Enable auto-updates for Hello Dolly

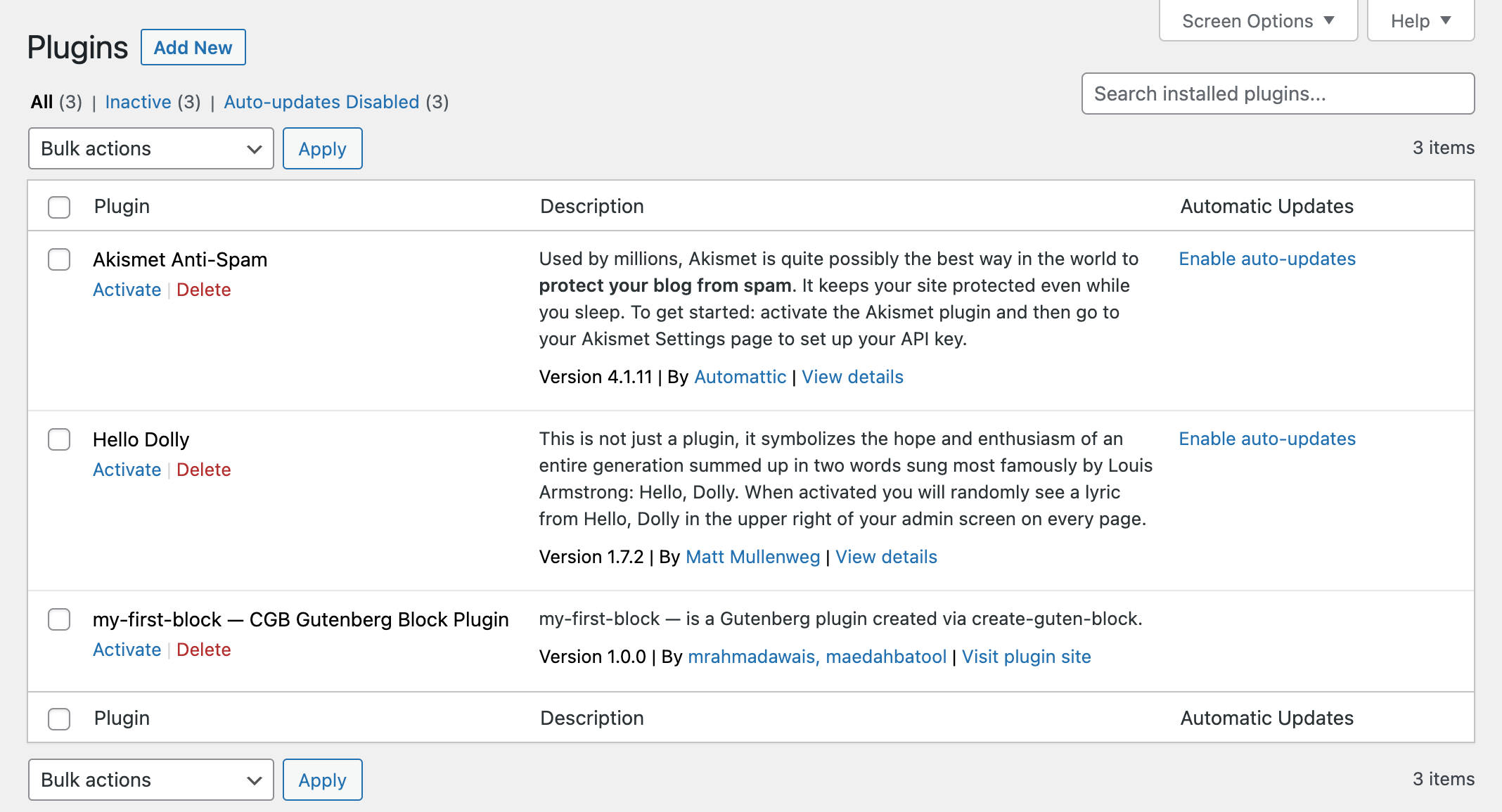(x=1266, y=438)
